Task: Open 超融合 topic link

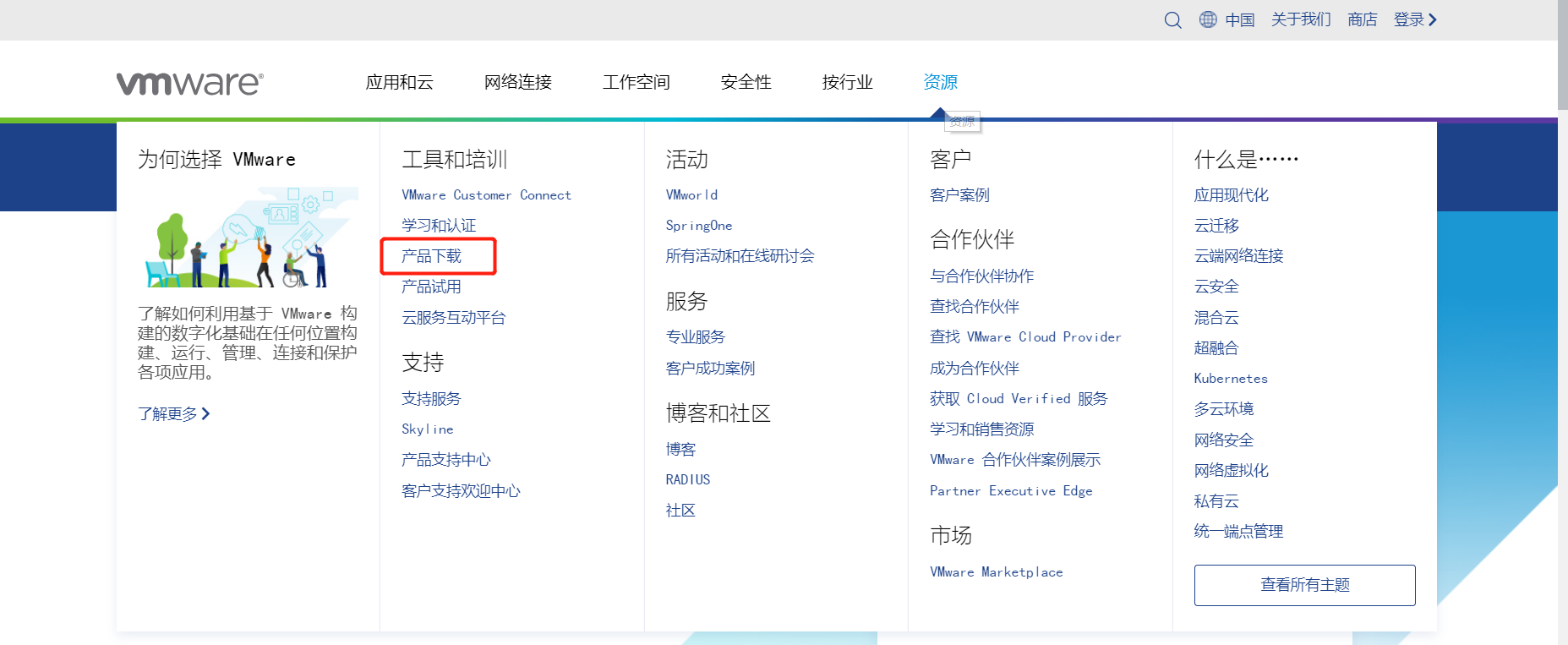Action: coord(1216,348)
